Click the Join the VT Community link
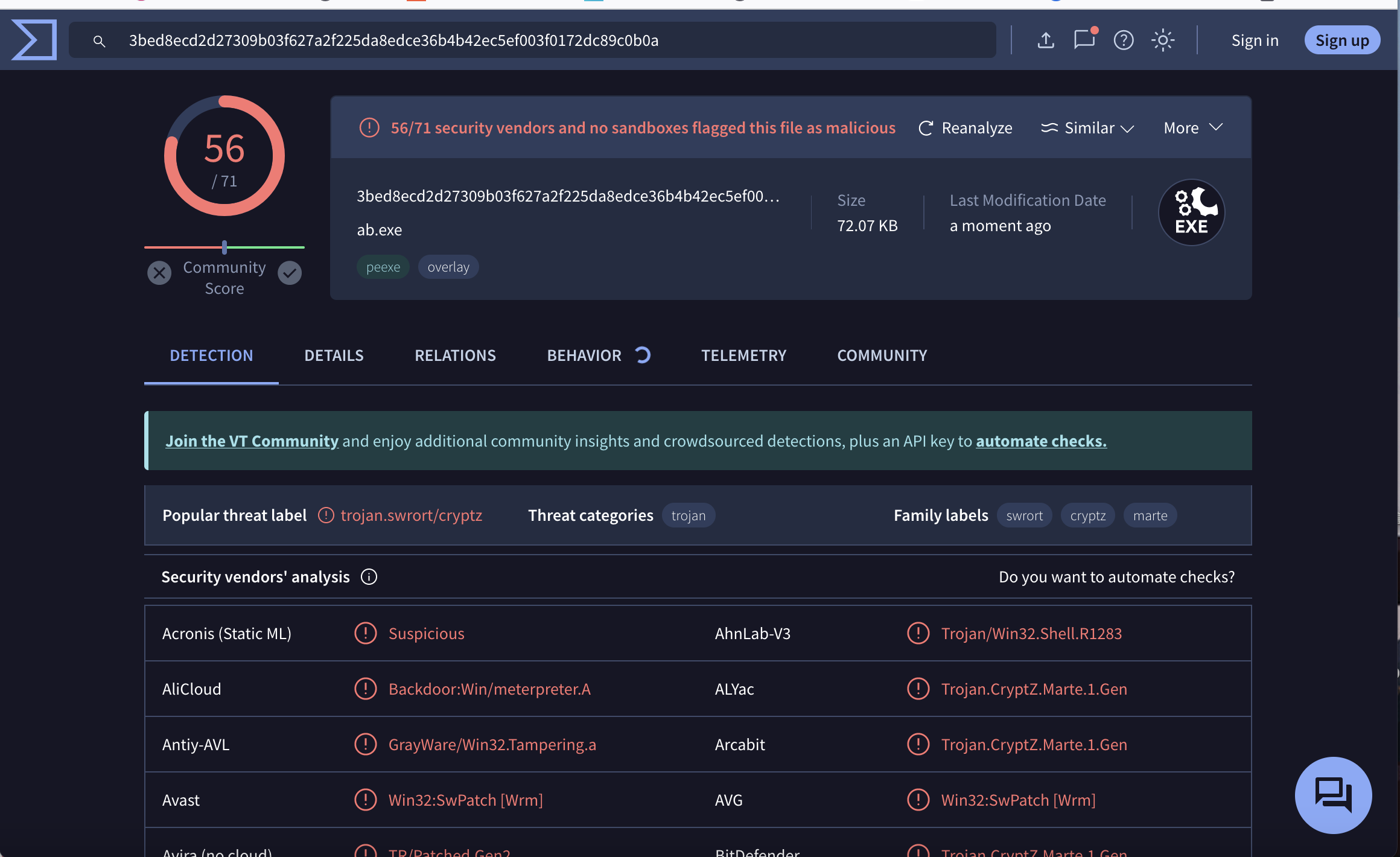 (x=252, y=441)
